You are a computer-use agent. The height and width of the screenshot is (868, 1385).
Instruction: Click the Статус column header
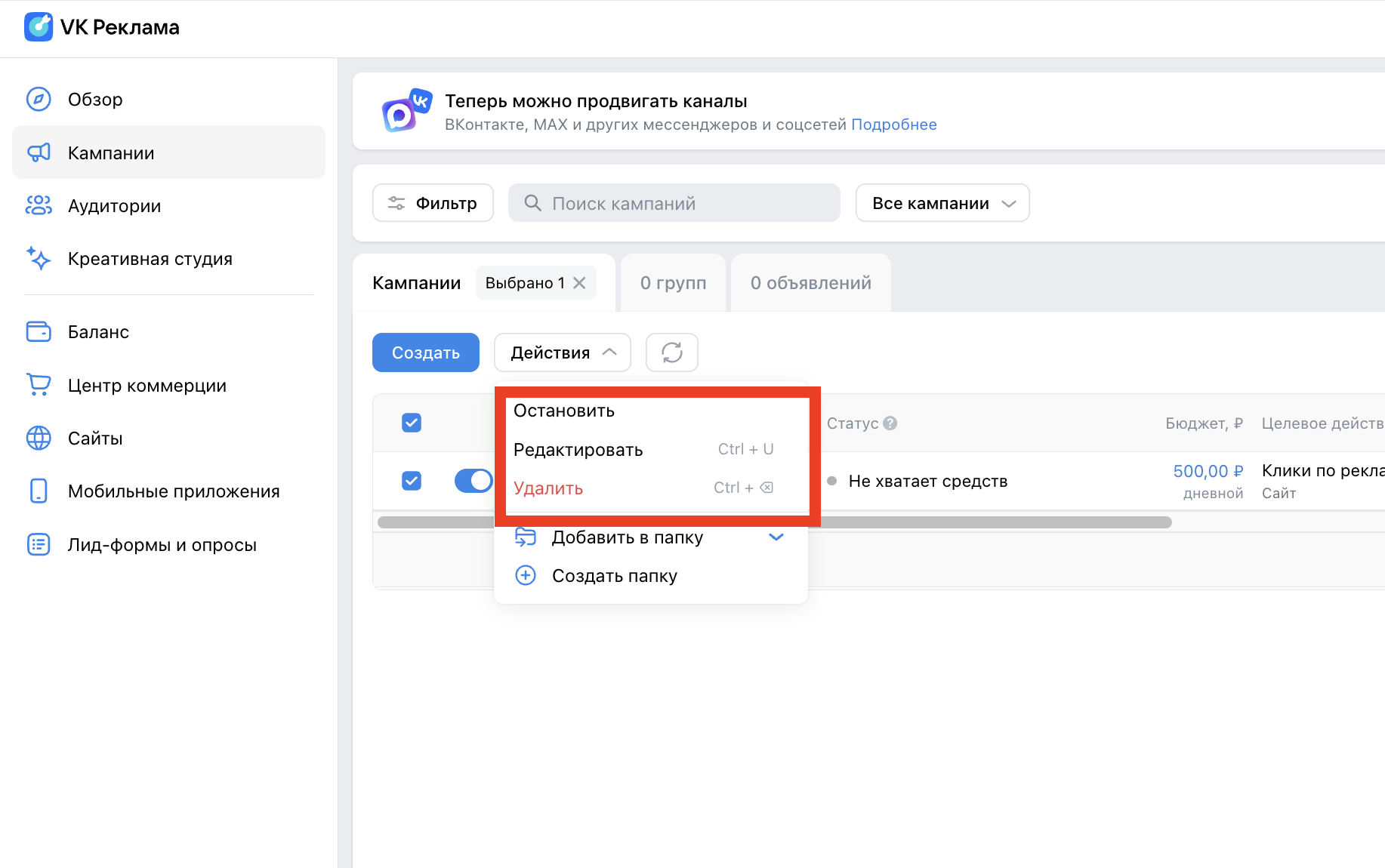click(853, 423)
